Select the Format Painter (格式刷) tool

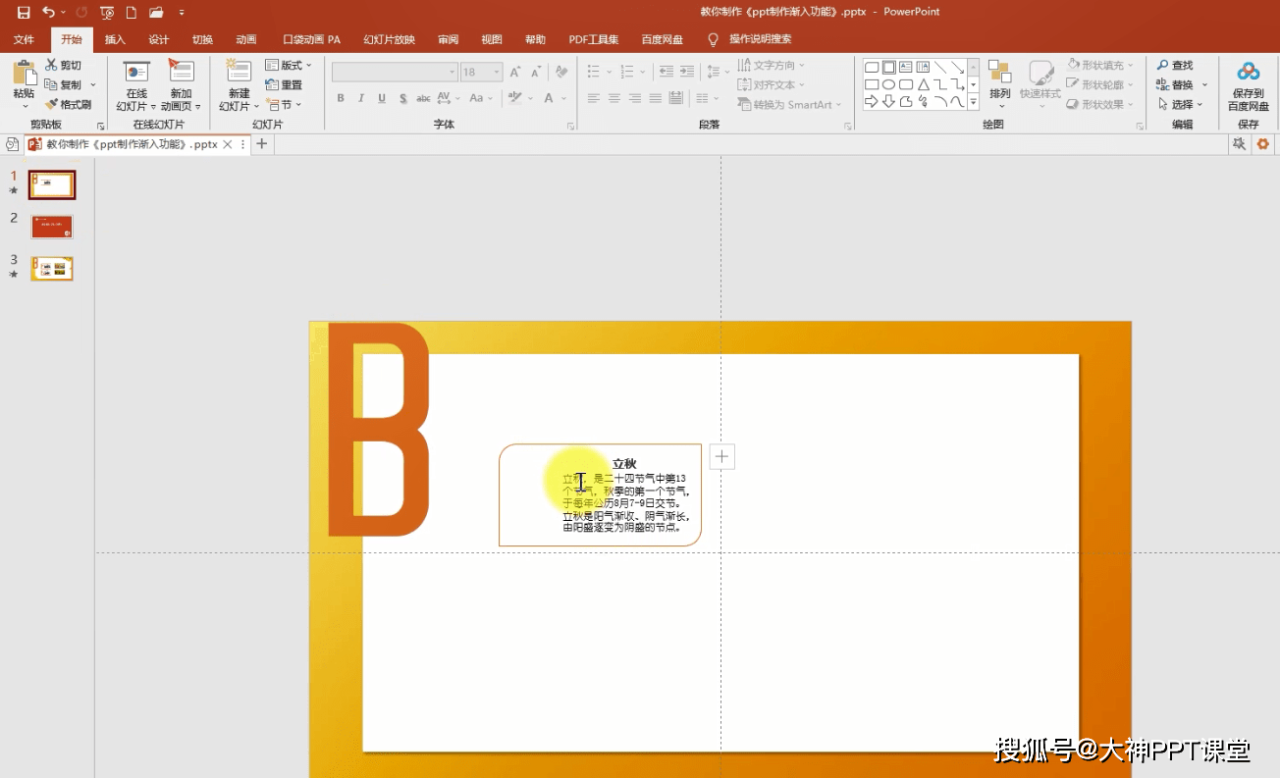click(68, 104)
